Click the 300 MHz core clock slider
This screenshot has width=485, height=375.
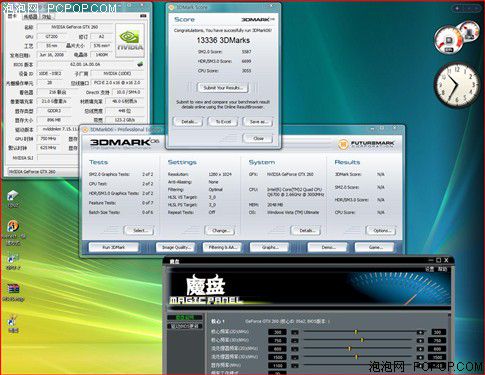click(x=357, y=332)
